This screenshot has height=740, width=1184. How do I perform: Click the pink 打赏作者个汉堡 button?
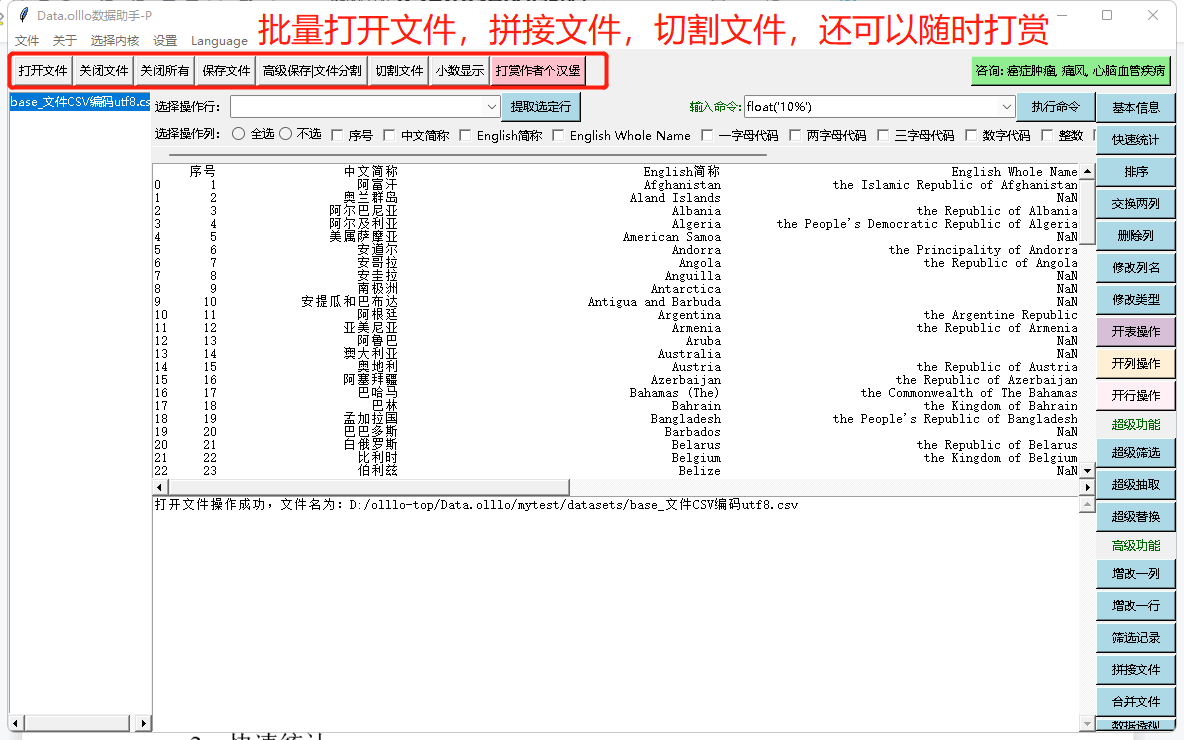(537, 71)
